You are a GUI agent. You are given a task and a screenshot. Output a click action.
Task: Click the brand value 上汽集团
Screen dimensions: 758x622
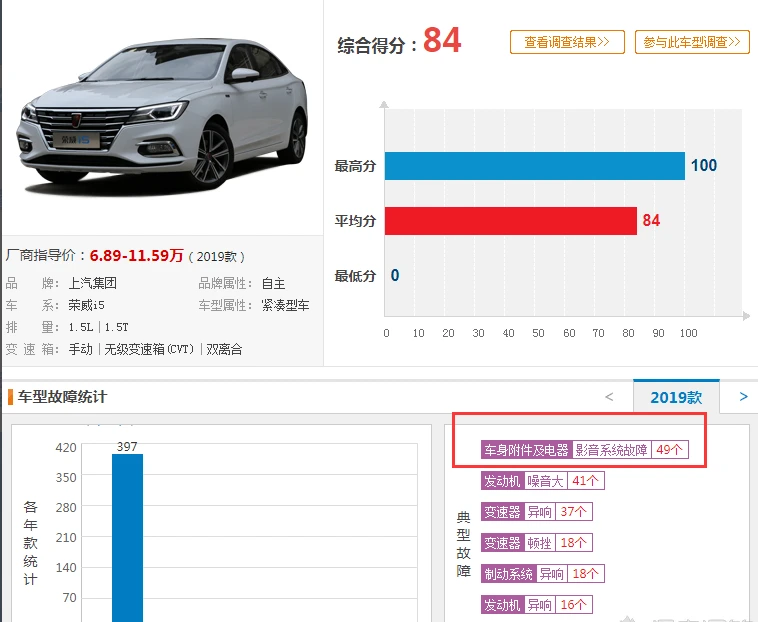pyautogui.click(x=92, y=283)
